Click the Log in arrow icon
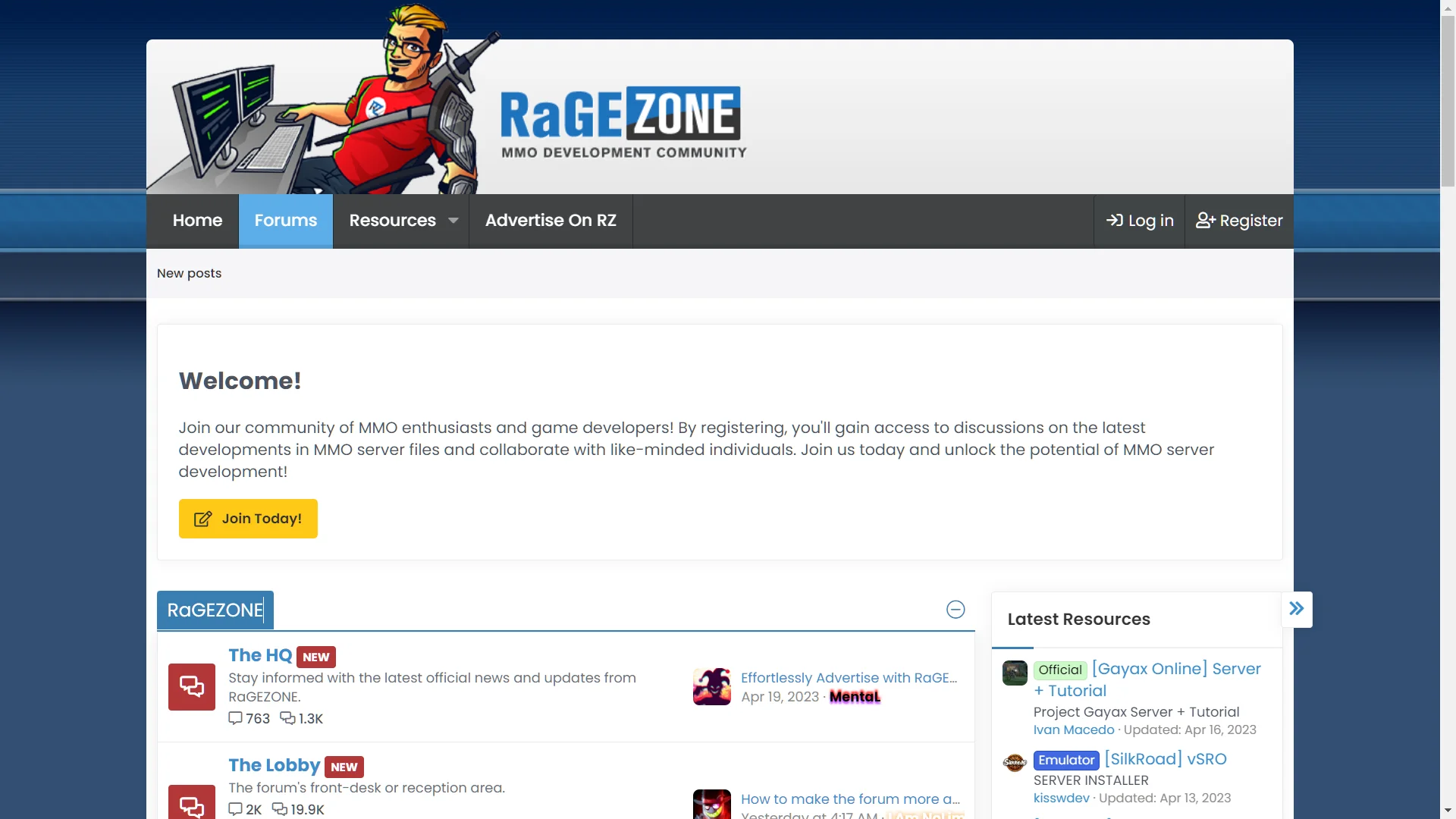The image size is (1456, 819). tap(1114, 220)
